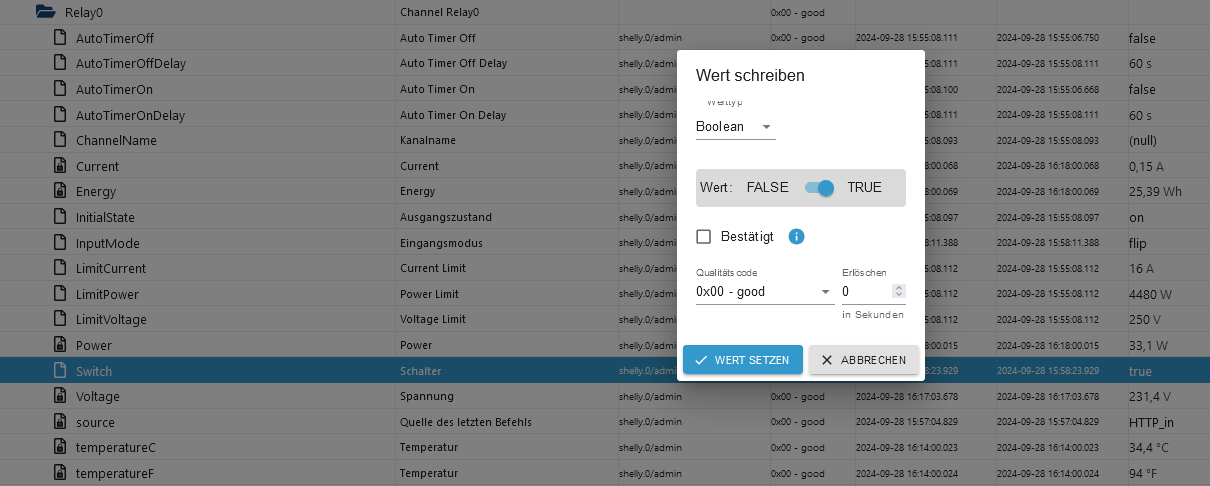The width and height of the screenshot is (1210, 486).
Task: Click the Erlöschen seconds input field
Action: [866, 292]
